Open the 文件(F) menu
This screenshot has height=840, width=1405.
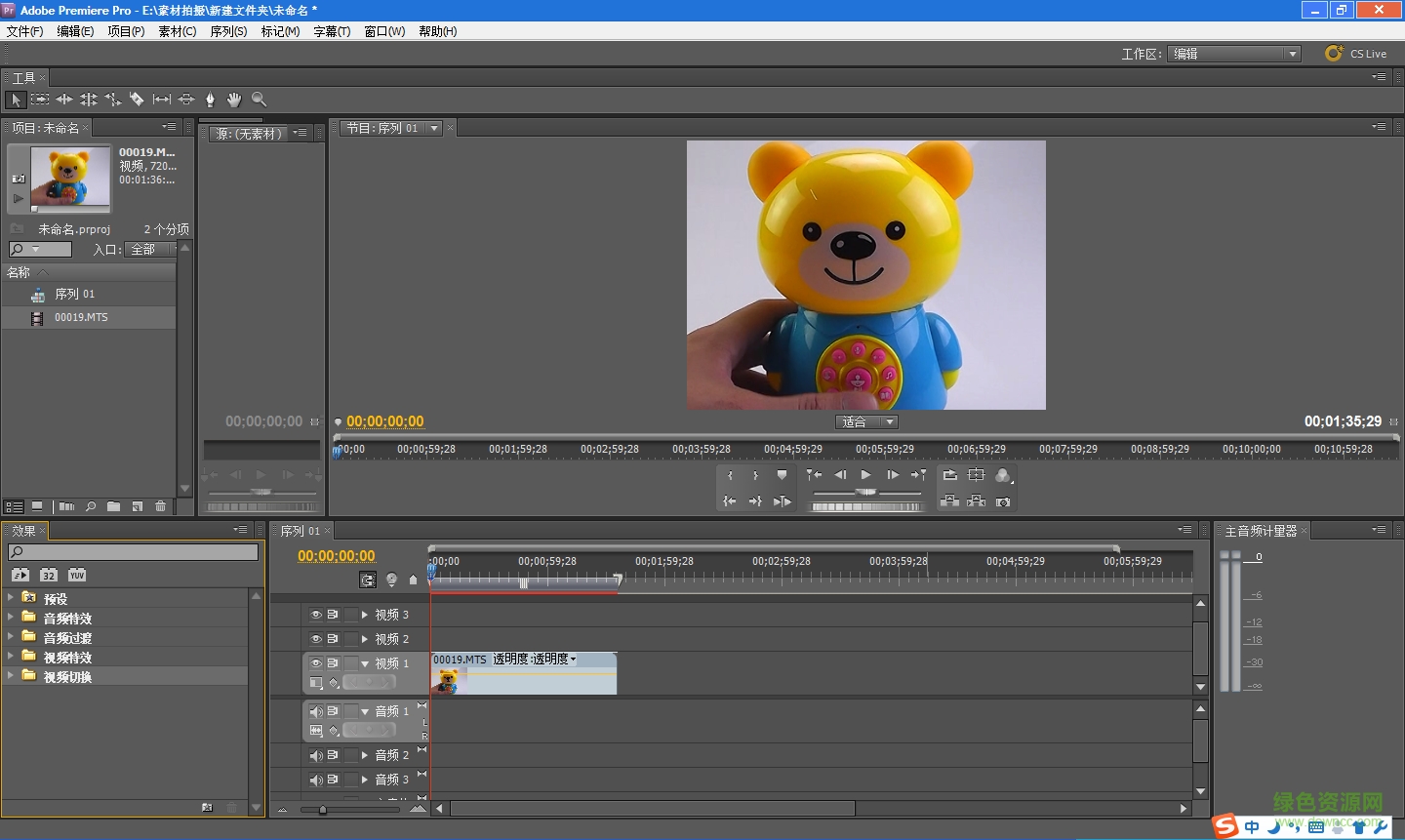[x=24, y=30]
